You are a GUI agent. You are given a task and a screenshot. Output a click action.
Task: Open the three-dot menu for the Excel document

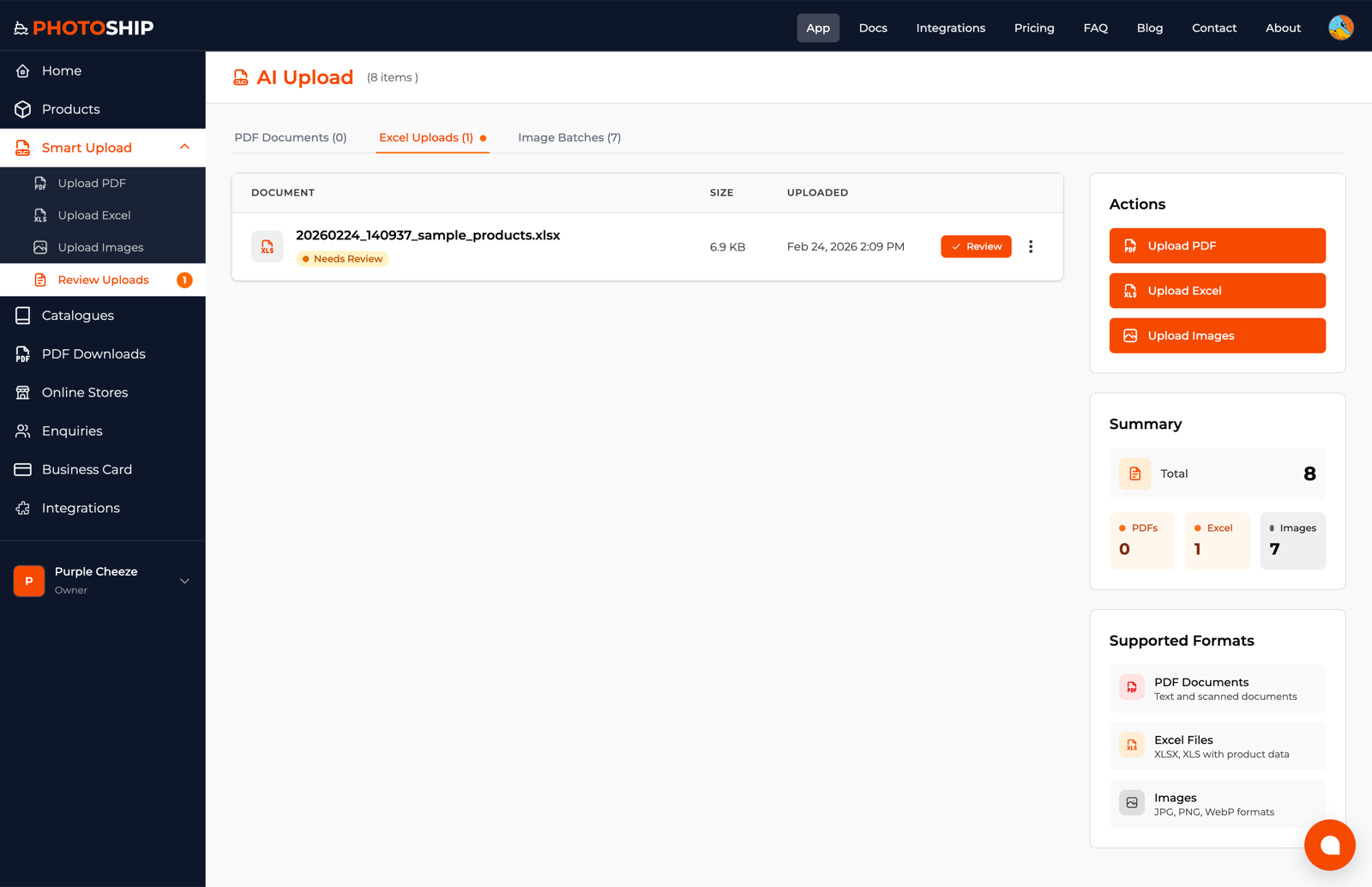(x=1031, y=246)
